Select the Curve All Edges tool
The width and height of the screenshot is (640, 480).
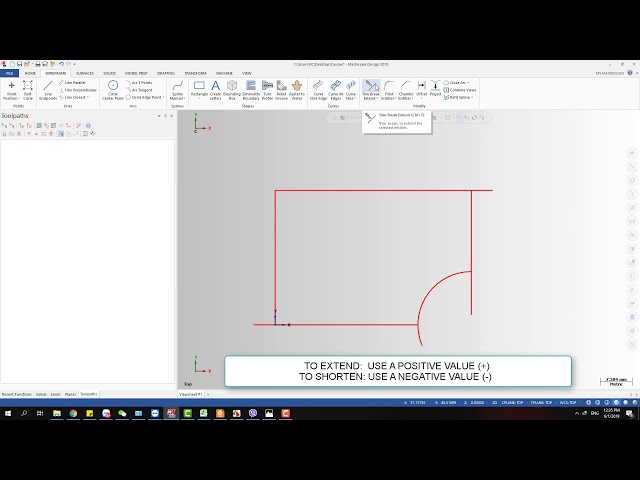click(x=336, y=90)
